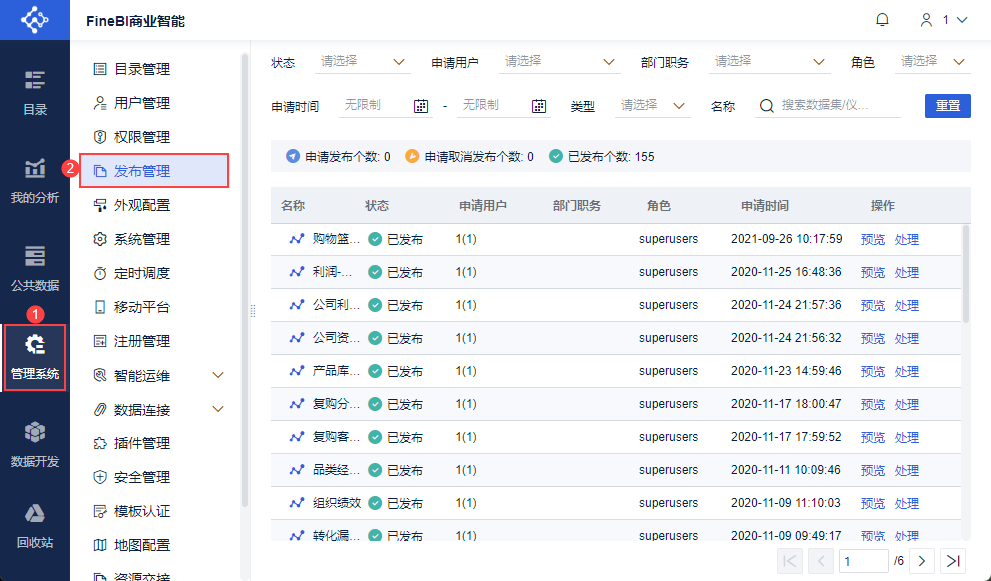Screen dimensions: 991x581
Task: Open the 目录 sidebar icon
Action: click(x=35, y=90)
